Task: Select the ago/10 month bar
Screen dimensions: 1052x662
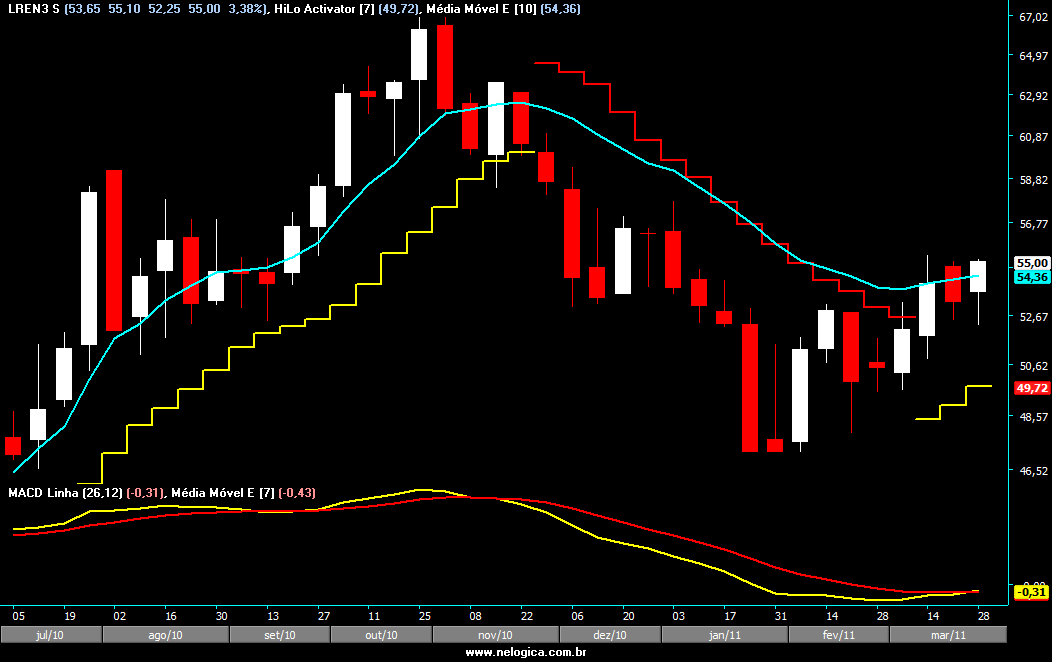Action: pyautogui.click(x=165, y=635)
